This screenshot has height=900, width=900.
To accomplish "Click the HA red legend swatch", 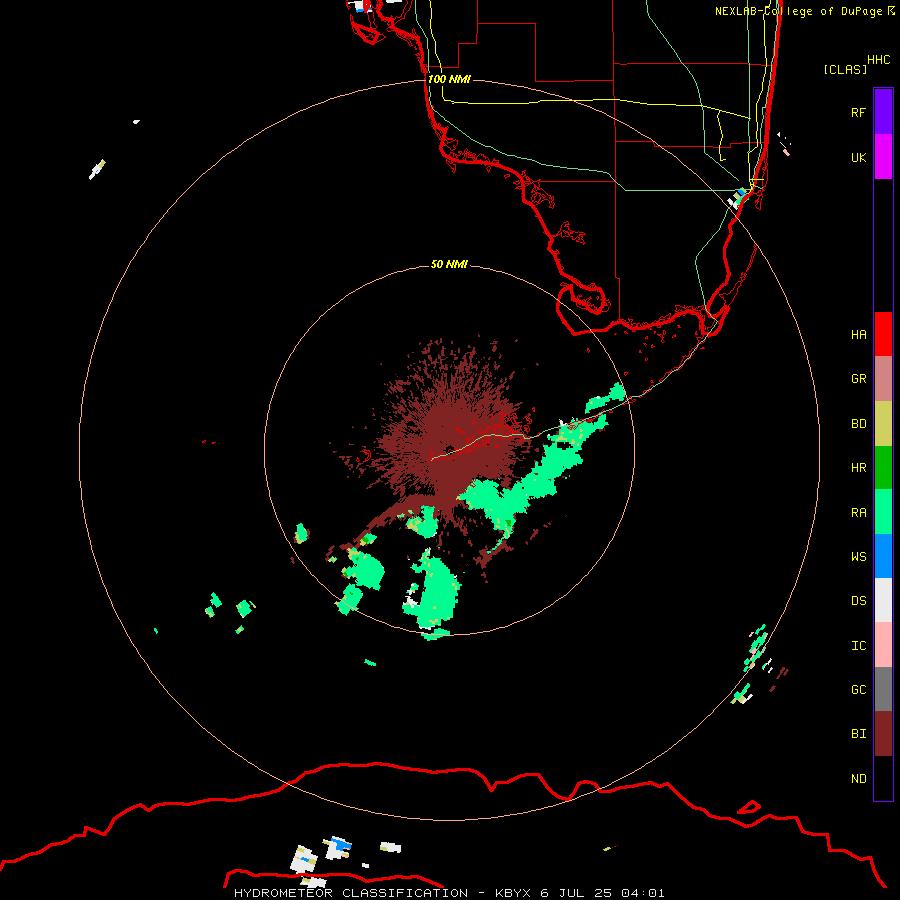I will point(883,334).
